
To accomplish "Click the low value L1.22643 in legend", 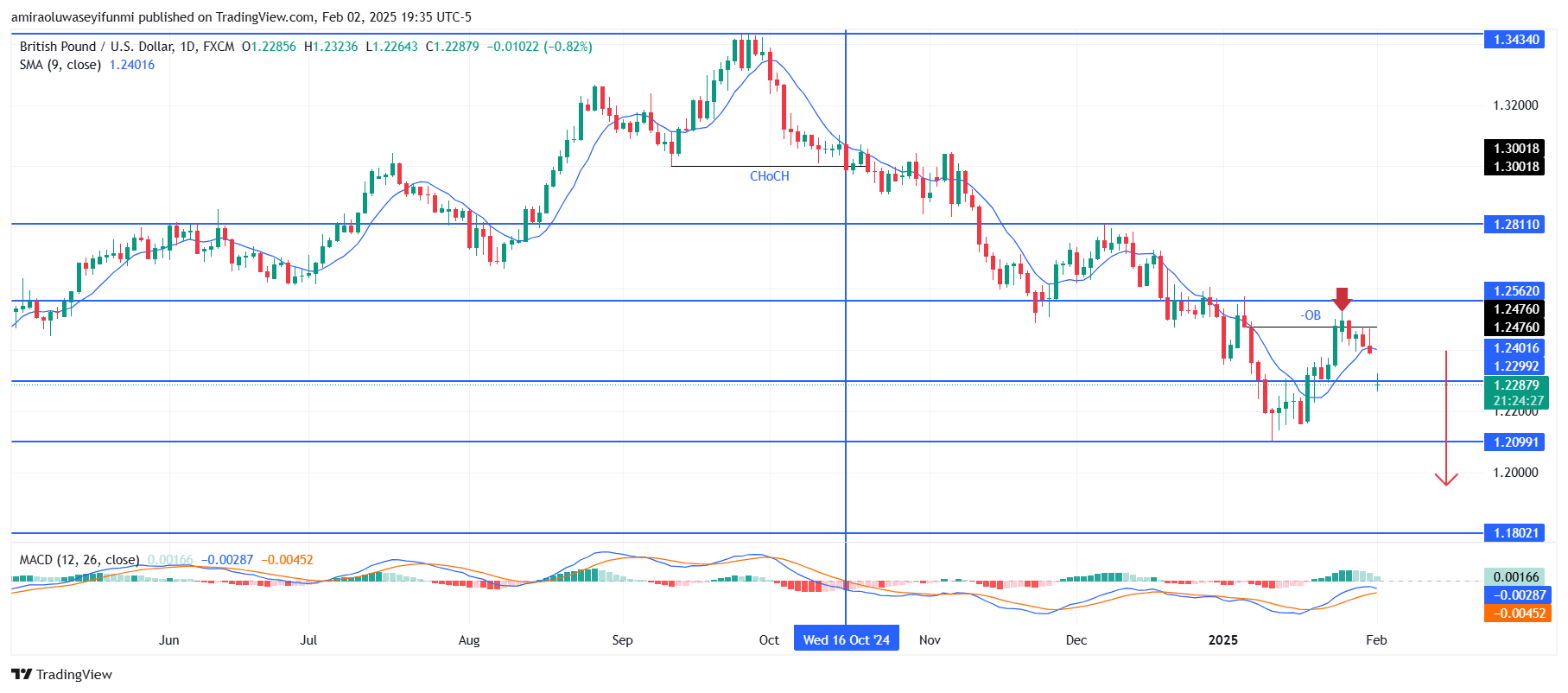I will [x=391, y=47].
